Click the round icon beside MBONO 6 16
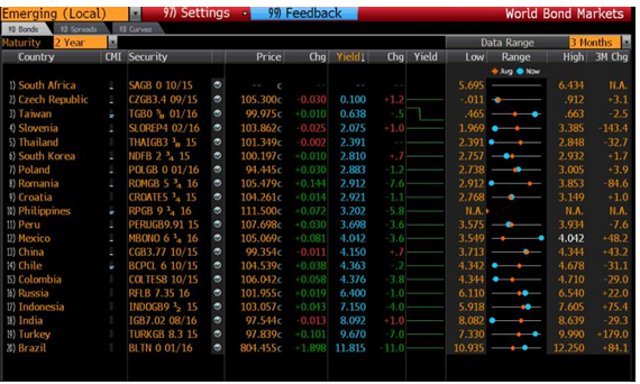Viewport: 640px width, 384px height. (217, 238)
